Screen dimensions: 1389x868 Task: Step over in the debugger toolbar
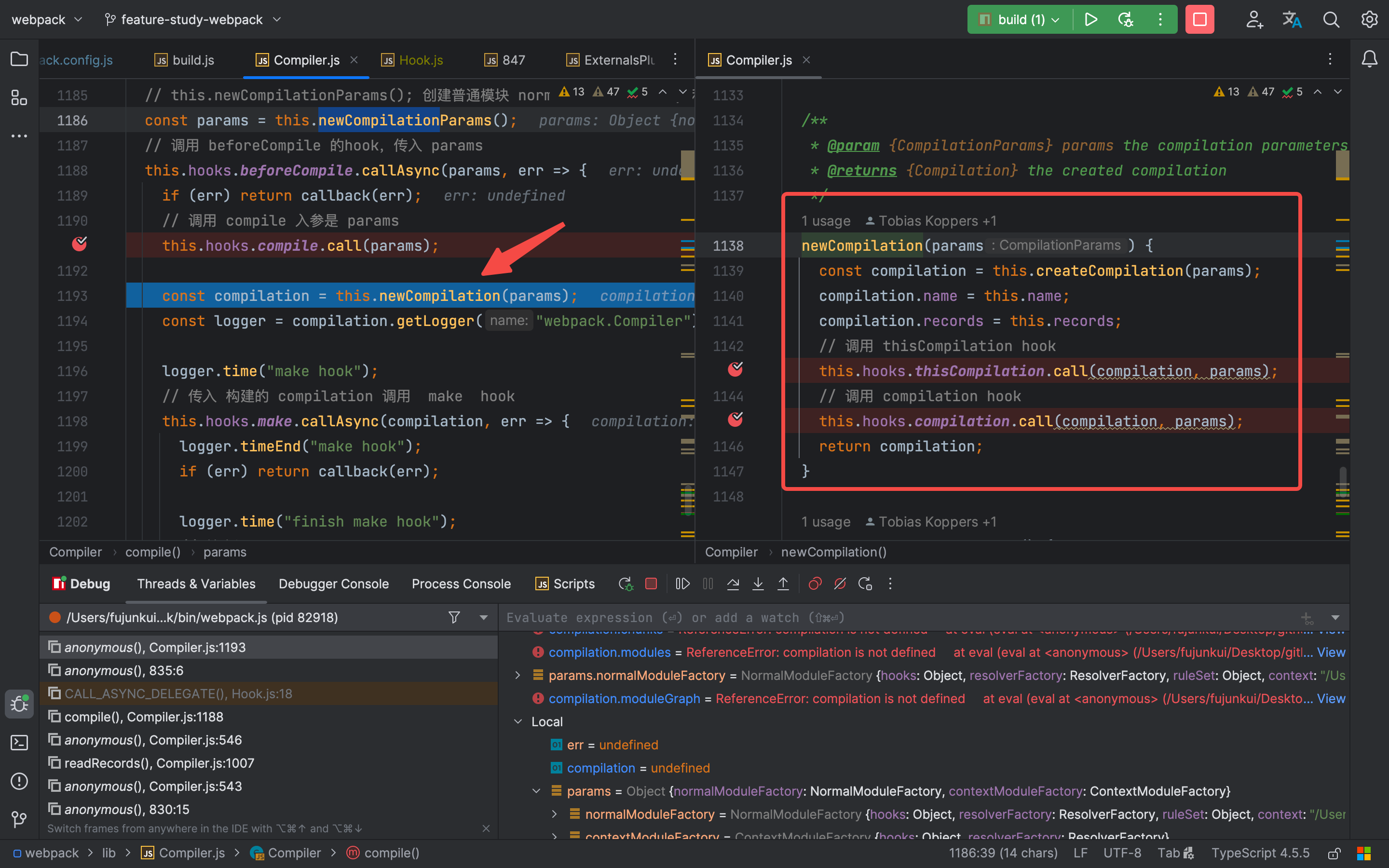coord(734,584)
